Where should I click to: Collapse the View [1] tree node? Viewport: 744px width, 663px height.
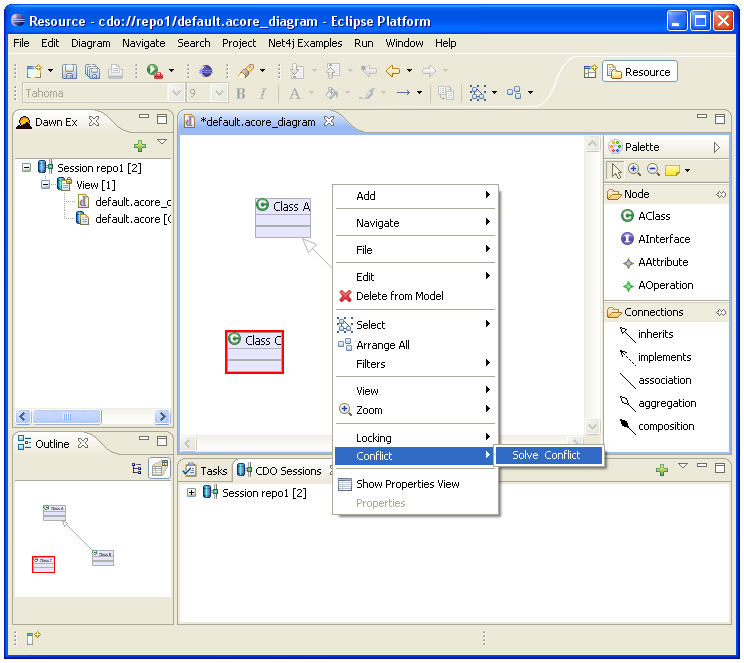click(46, 185)
